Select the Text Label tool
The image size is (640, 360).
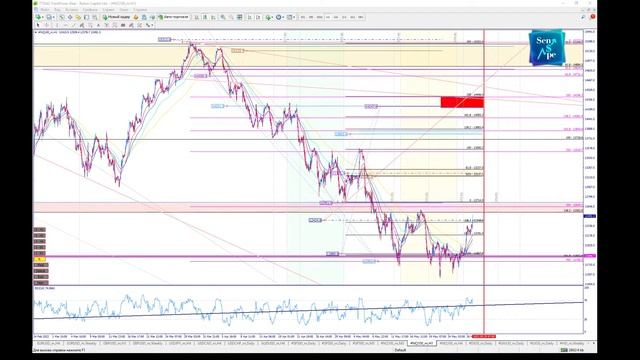[107, 25]
